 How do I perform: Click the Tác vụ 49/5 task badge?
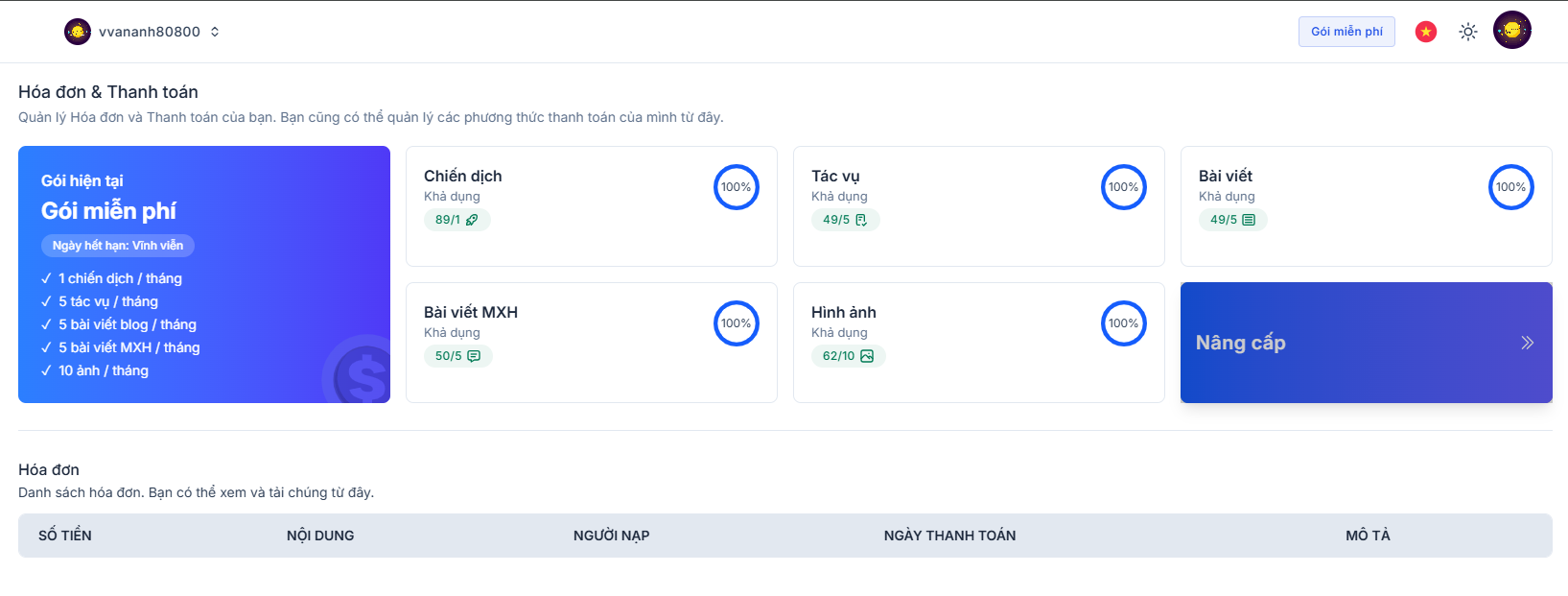click(x=845, y=220)
